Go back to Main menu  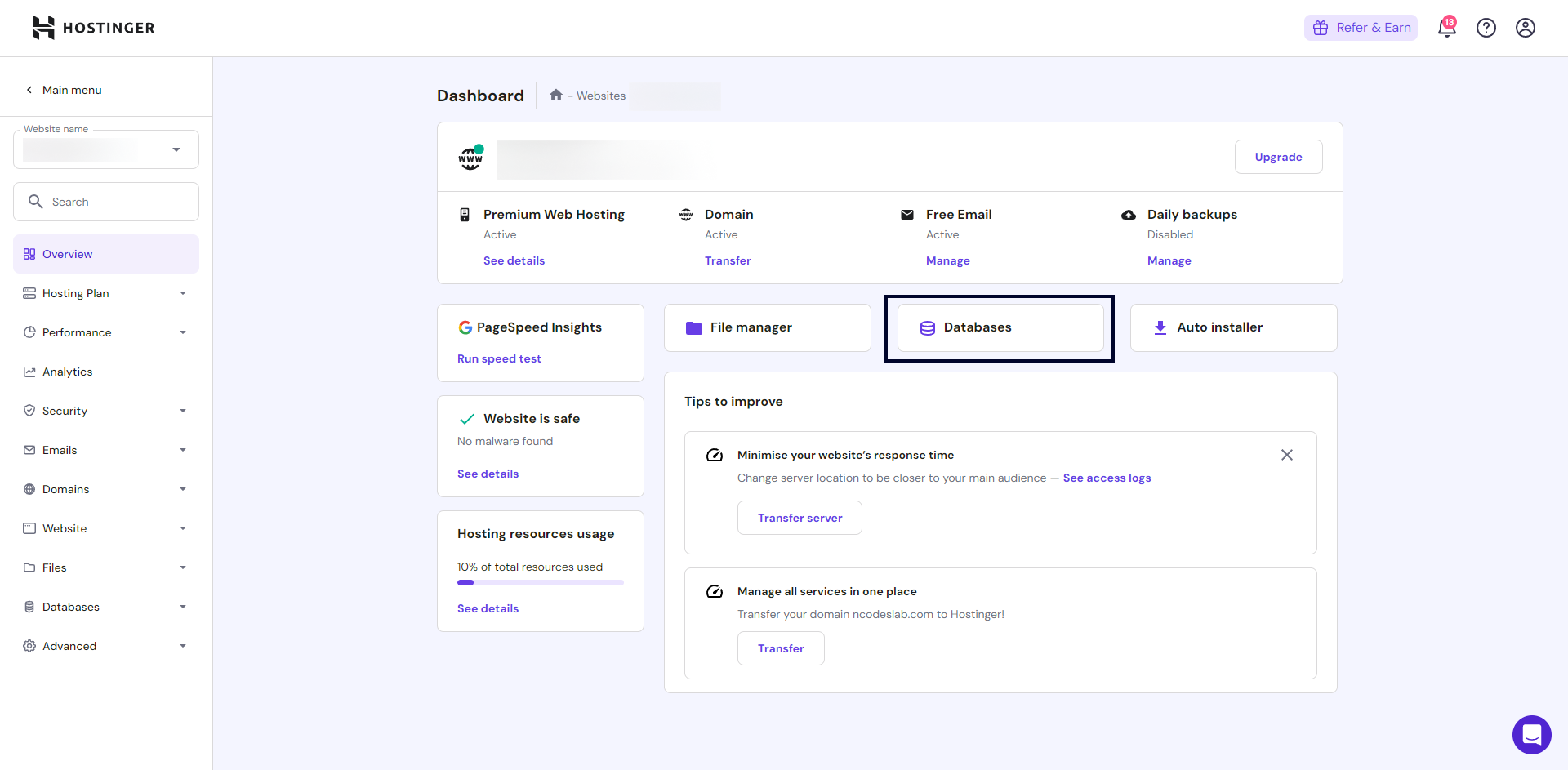[x=64, y=90]
